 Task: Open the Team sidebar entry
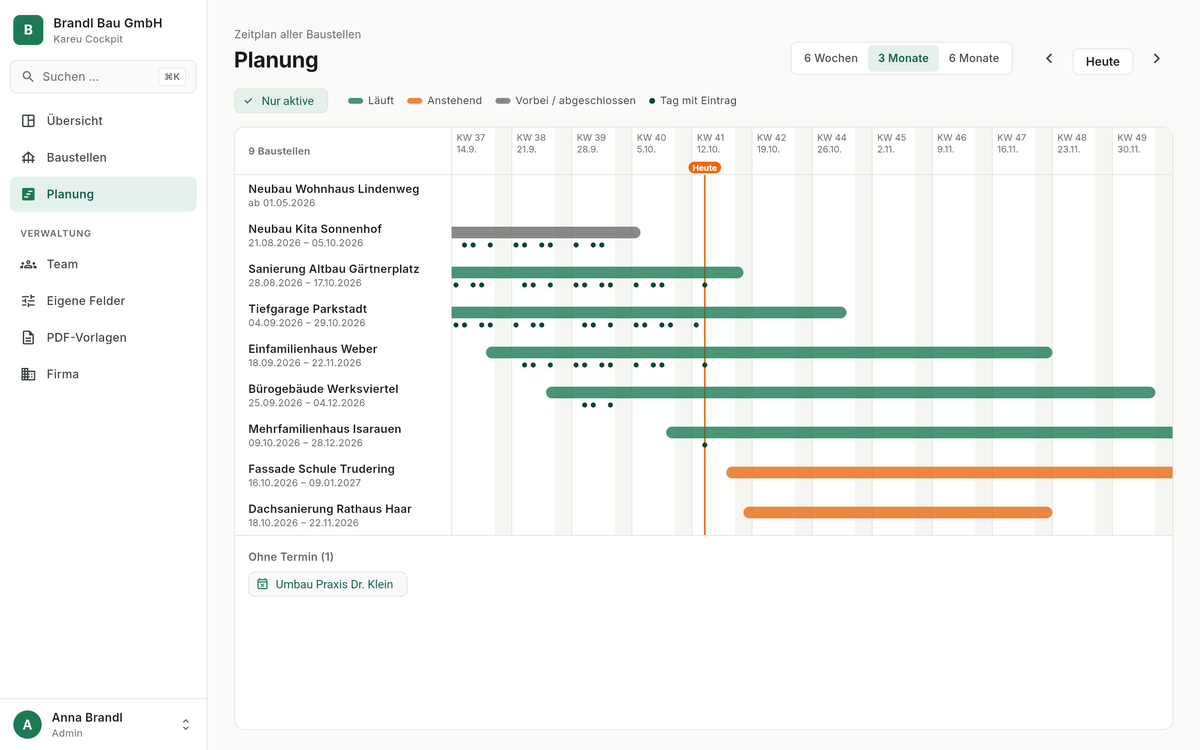[103, 264]
